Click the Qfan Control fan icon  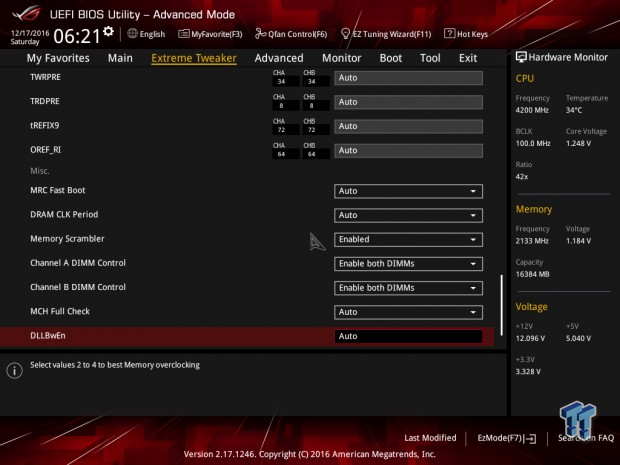coord(260,34)
